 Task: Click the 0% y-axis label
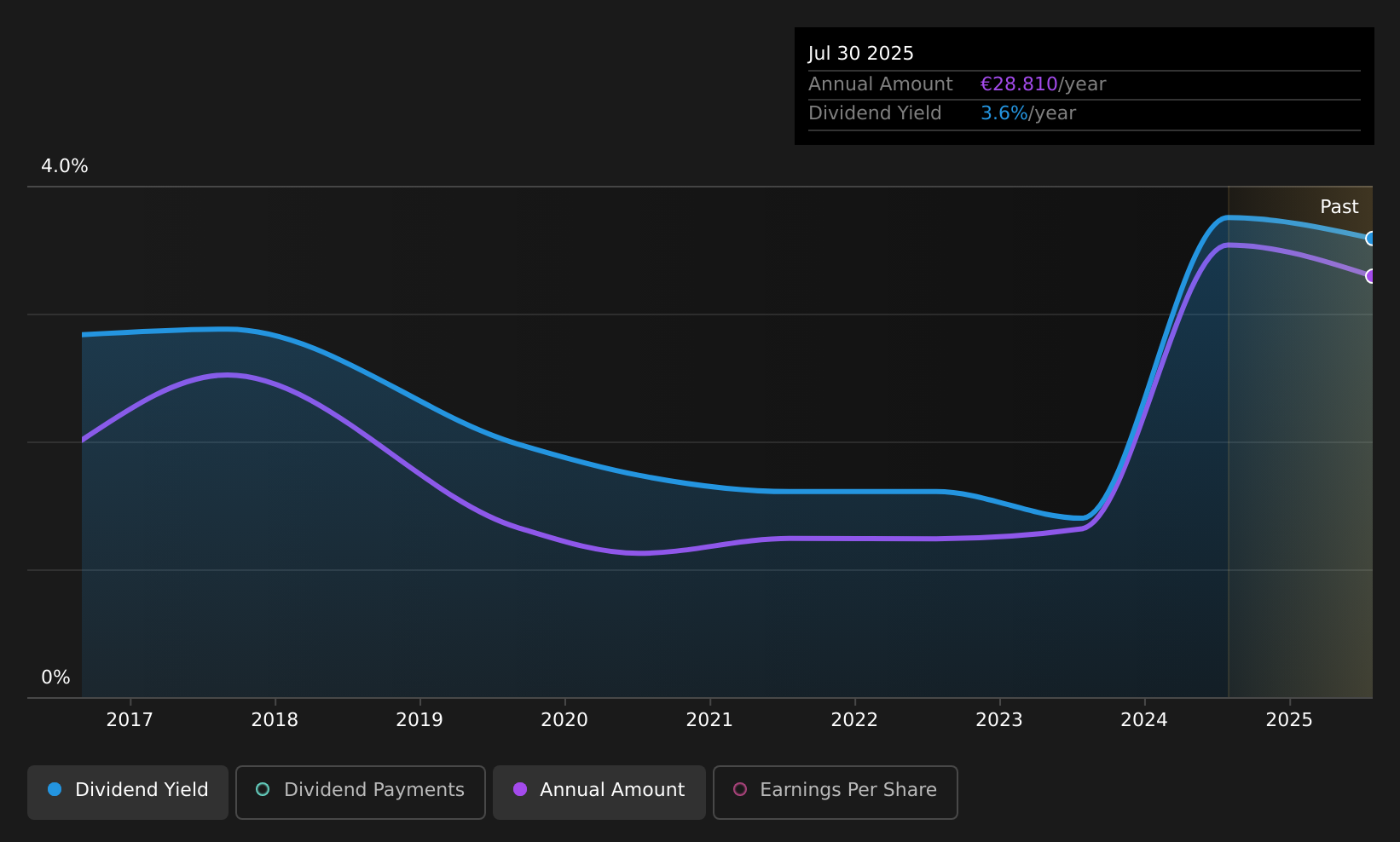[x=56, y=678]
